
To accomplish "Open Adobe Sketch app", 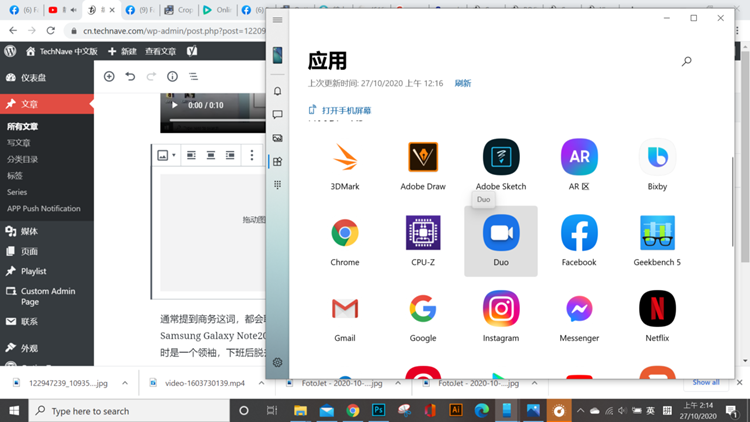I will point(501,166).
